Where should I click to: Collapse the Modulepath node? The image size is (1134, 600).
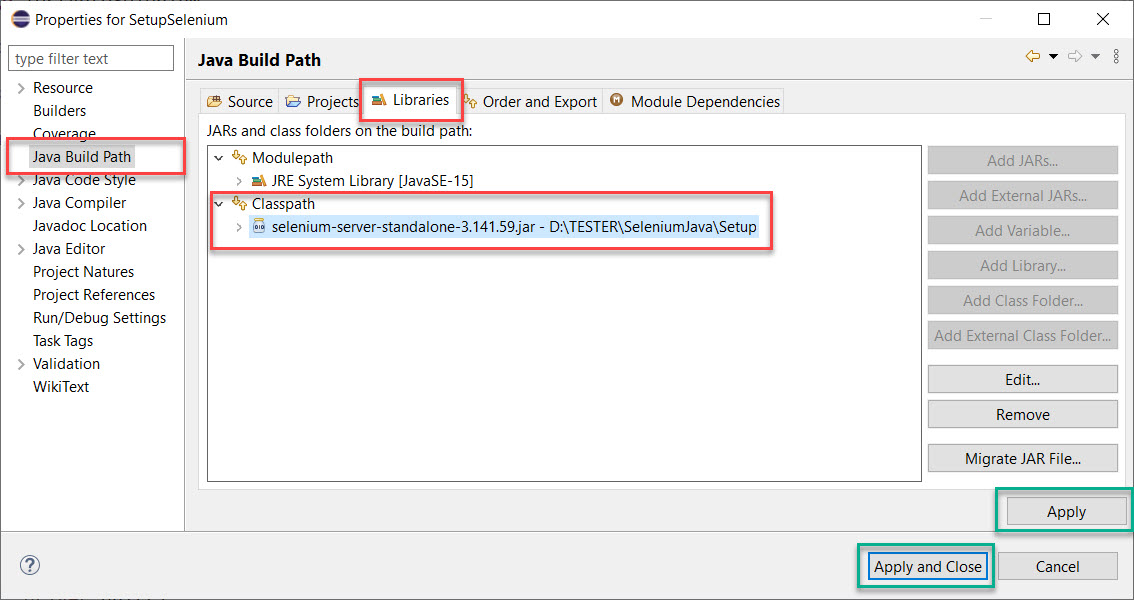(x=219, y=158)
